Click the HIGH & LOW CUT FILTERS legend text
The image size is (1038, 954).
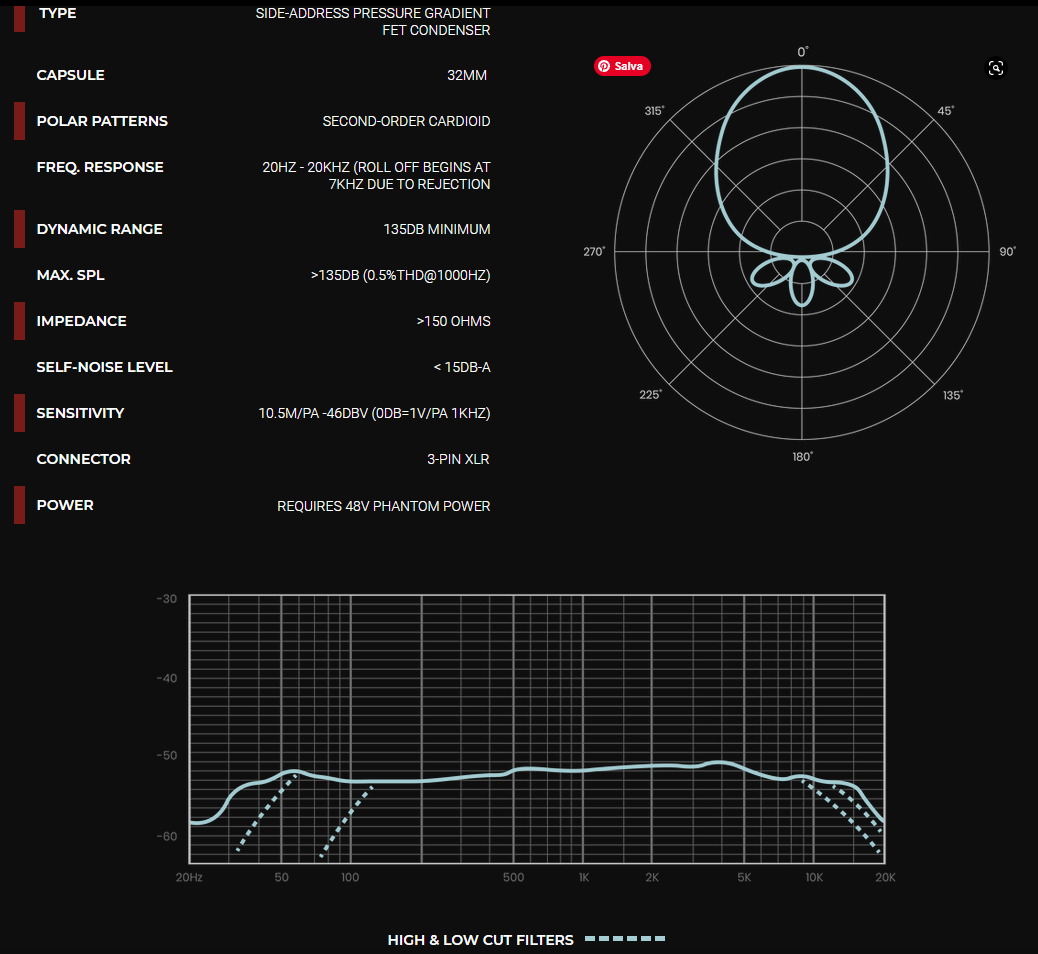click(x=480, y=940)
